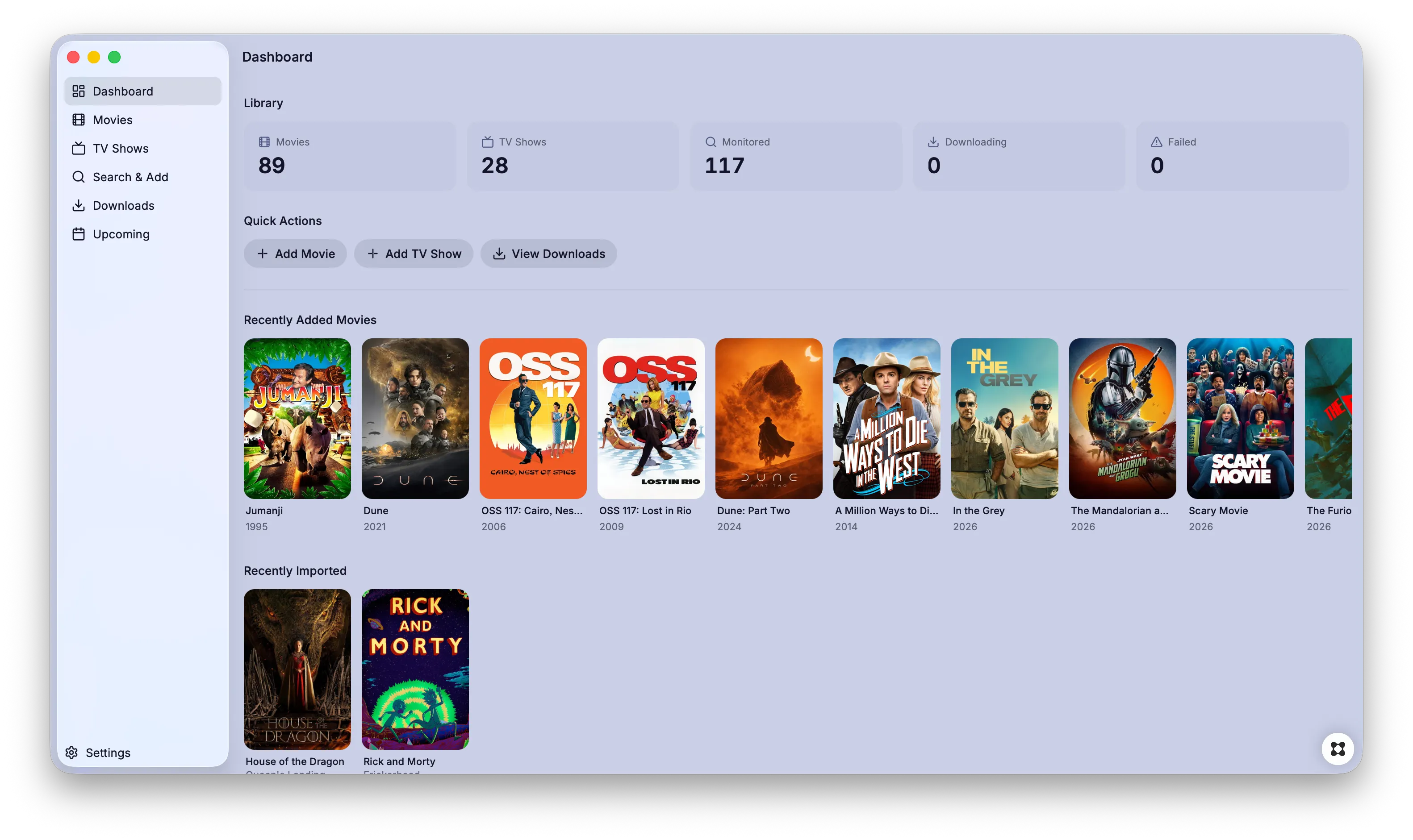Click the film icon in Movies card
Image resolution: width=1413 pixels, height=840 pixels.
(264, 142)
